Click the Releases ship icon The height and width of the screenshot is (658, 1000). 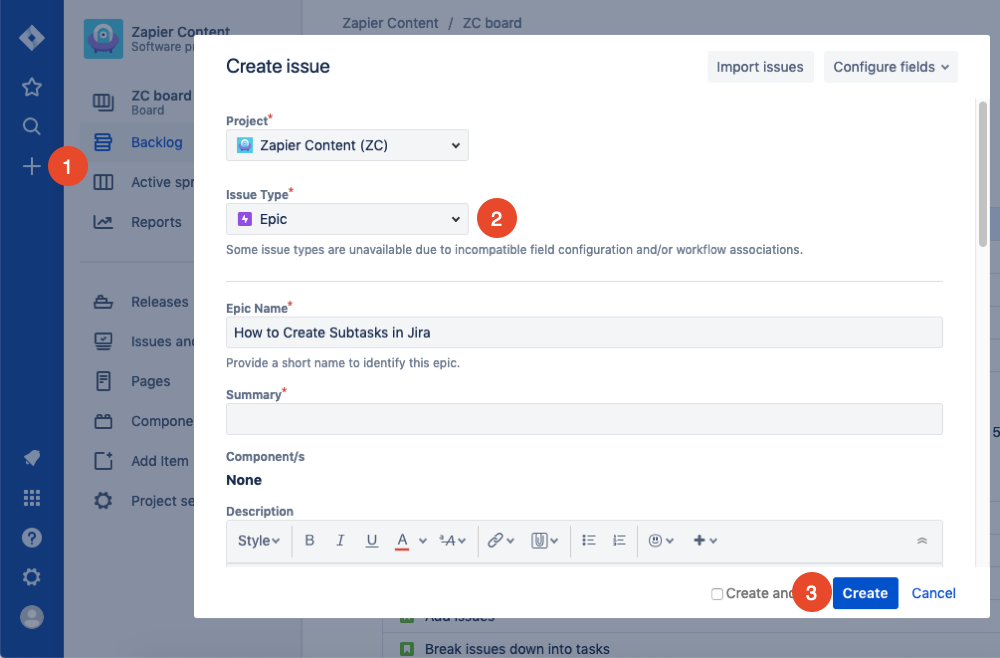pyautogui.click(x=103, y=302)
